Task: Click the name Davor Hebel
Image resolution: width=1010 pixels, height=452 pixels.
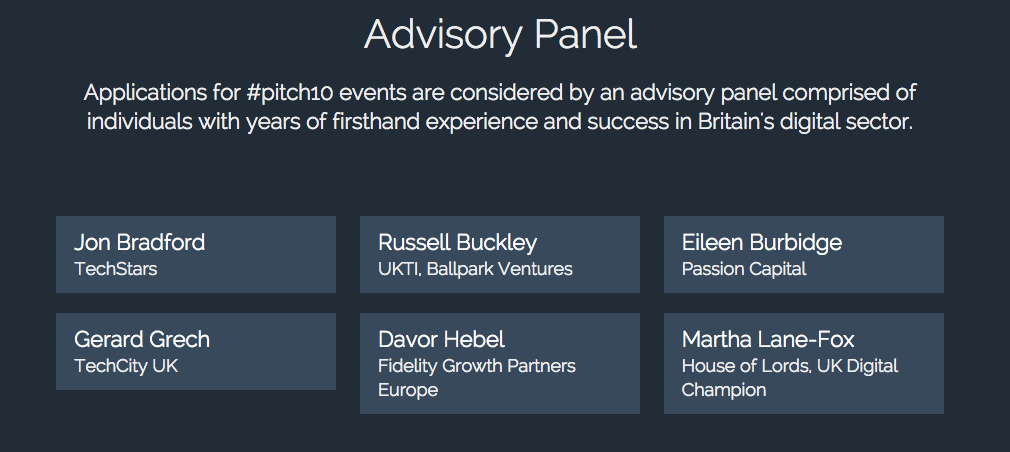Action: pos(441,339)
